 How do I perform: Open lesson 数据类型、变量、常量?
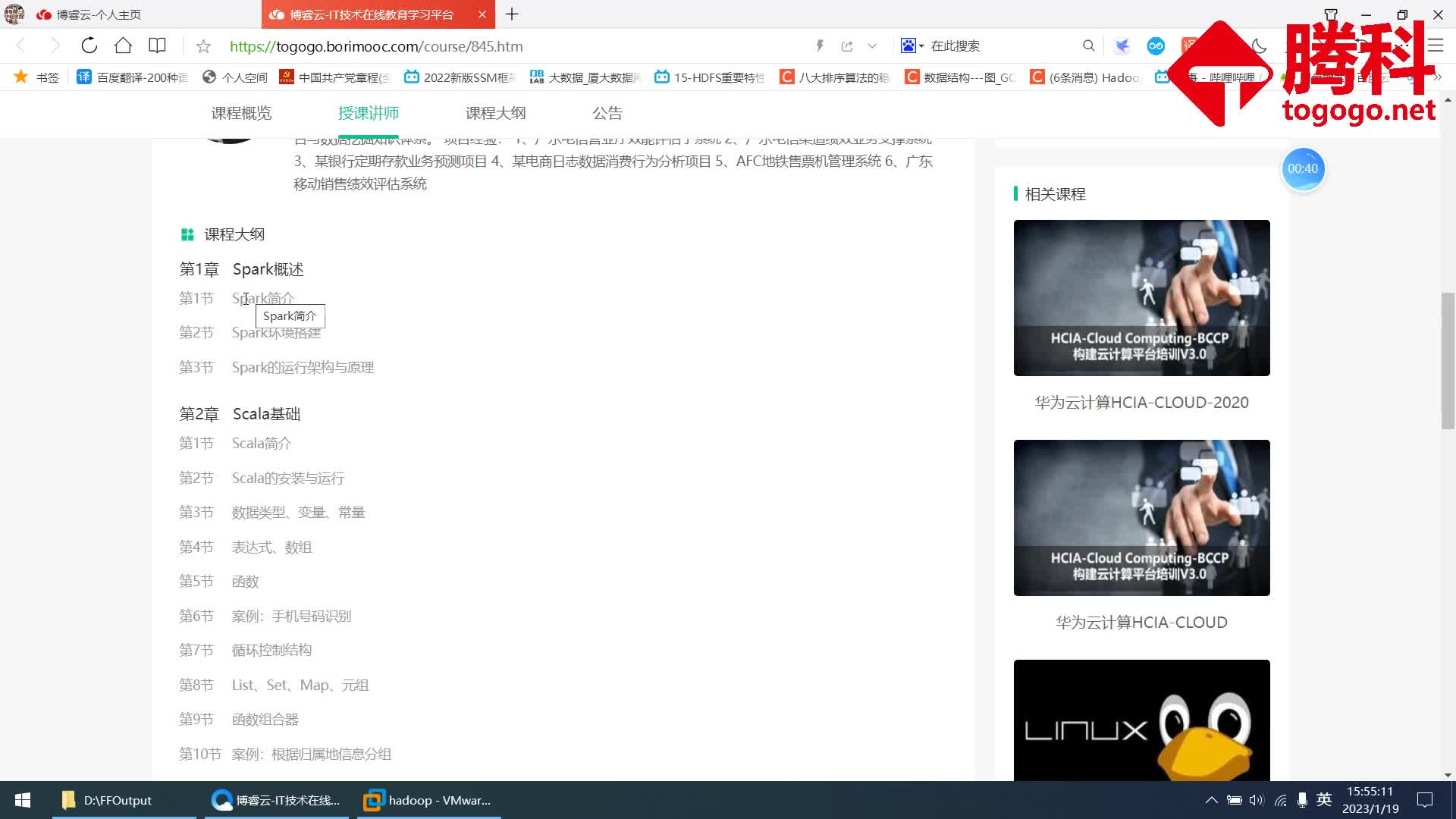click(x=298, y=513)
